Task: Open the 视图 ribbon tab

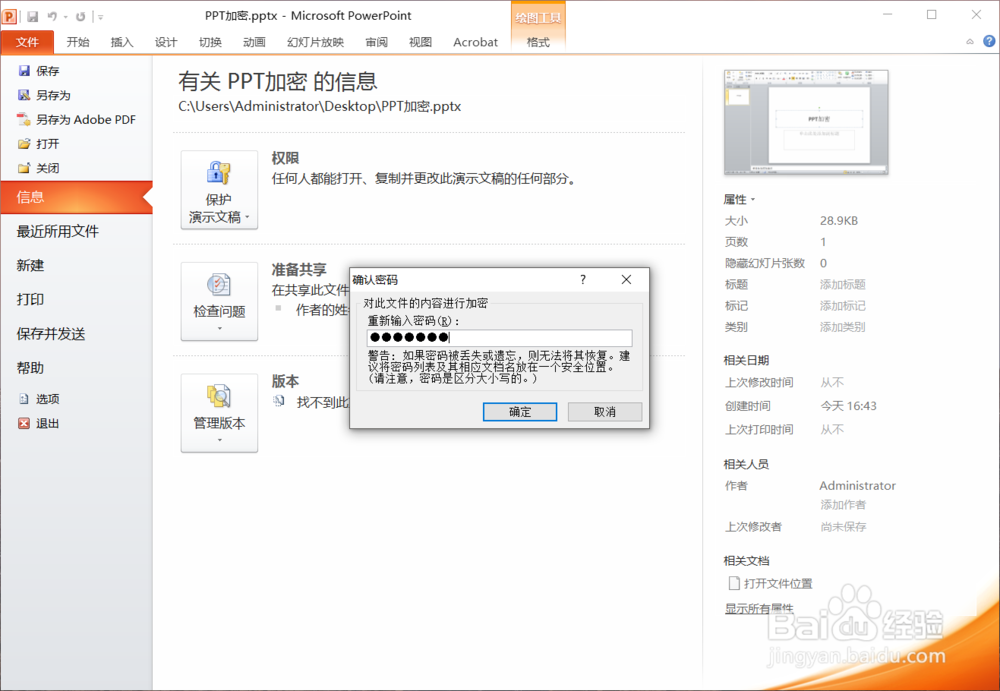Action: click(420, 42)
